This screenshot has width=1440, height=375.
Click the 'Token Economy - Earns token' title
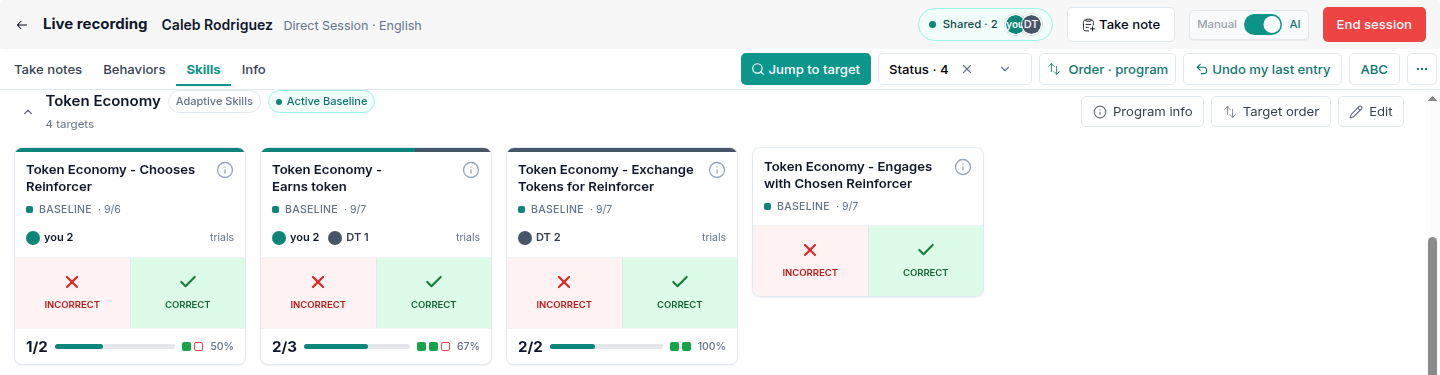[x=327, y=178]
